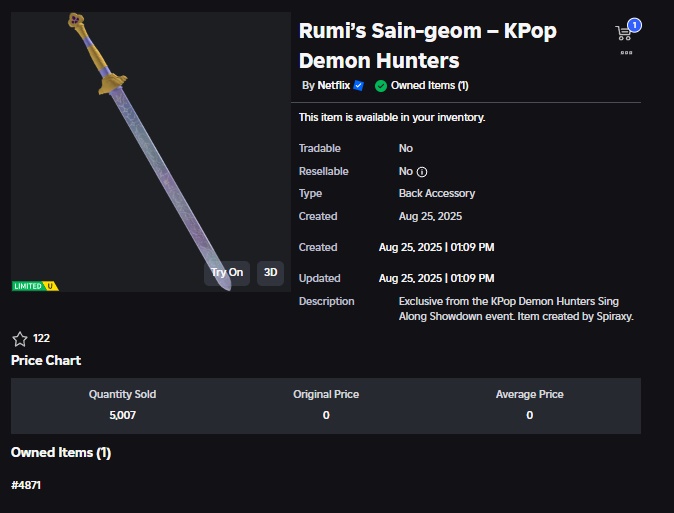
Task: Click the Average Price value 0
Action: 530,415
